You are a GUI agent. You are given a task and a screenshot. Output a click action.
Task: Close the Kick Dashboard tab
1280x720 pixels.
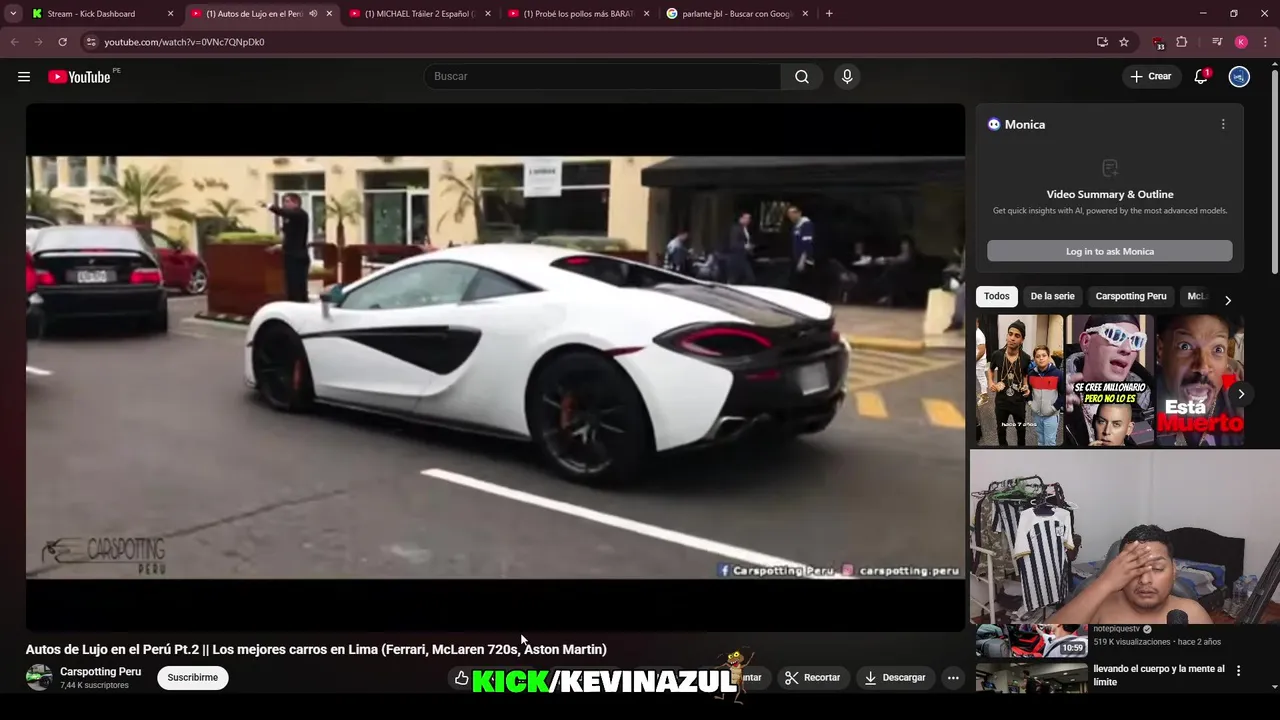170,14
